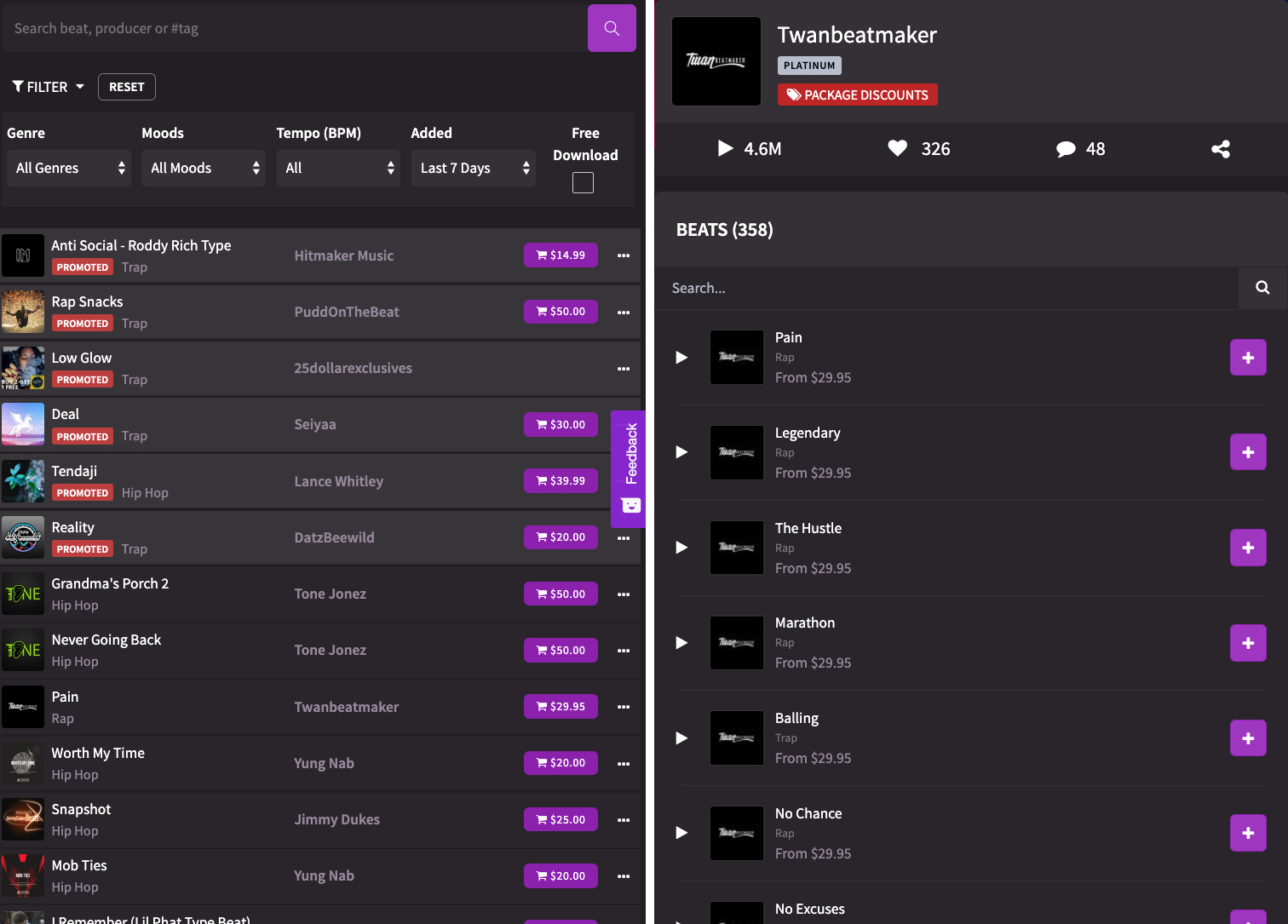Open more options for Pain by Twanbeatmaker
Viewport: 1288px width, 924px height.
point(624,707)
